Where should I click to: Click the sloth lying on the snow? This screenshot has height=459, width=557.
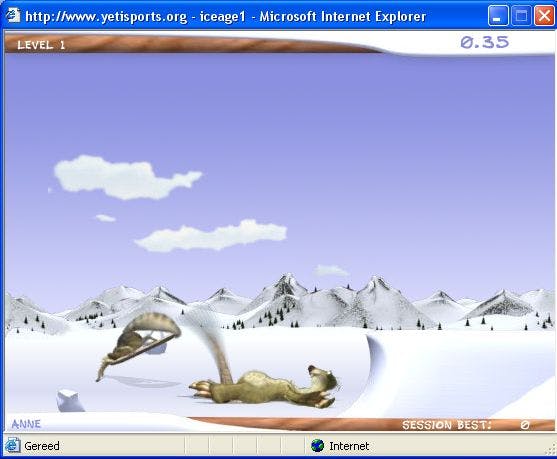pyautogui.click(x=265, y=387)
